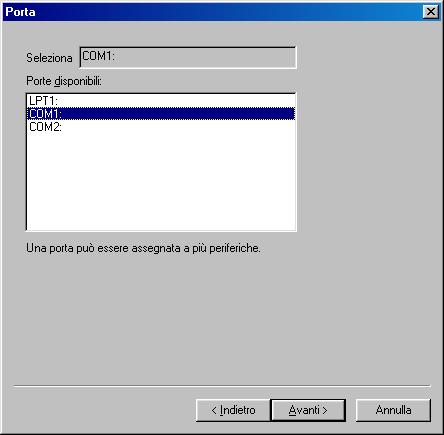
Task: Click the note about ports and periferiche
Action: tap(143, 248)
